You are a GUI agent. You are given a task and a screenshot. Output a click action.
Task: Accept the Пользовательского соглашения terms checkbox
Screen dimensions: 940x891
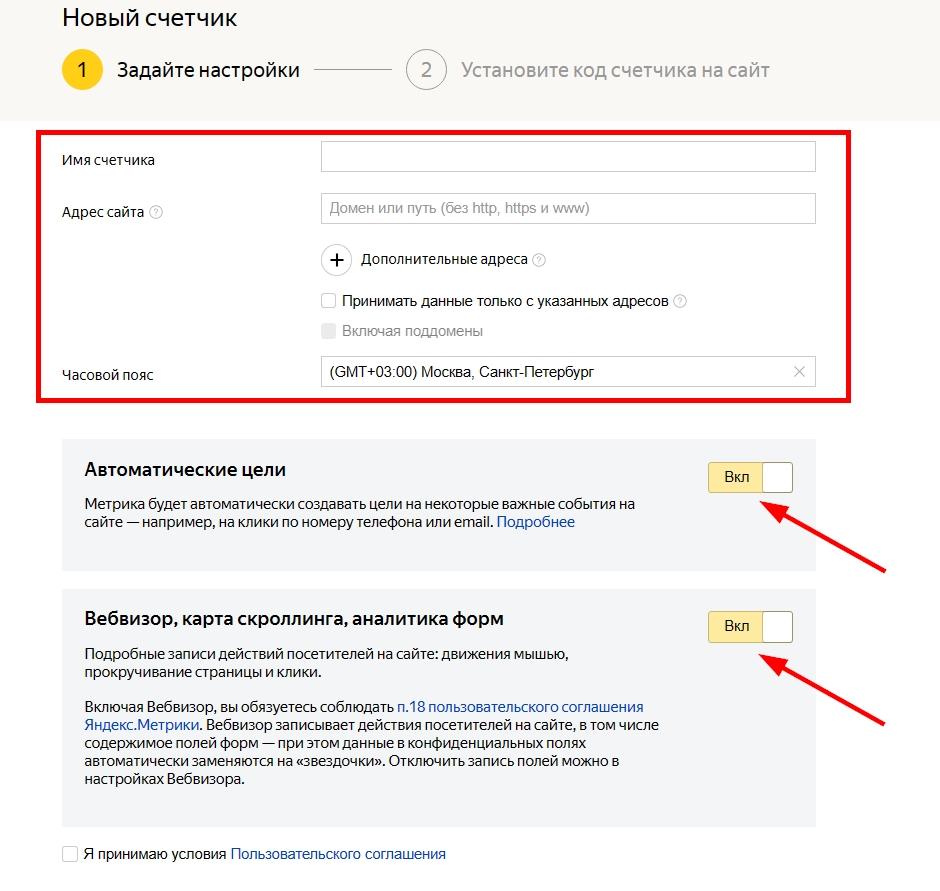coord(70,854)
